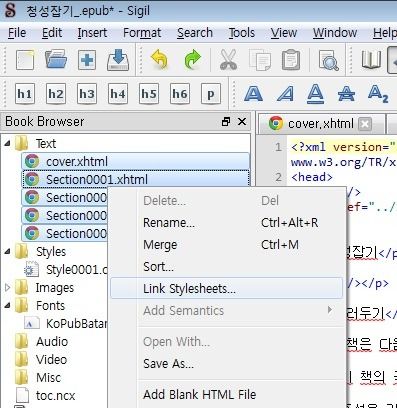Open the File menu

tap(17, 33)
